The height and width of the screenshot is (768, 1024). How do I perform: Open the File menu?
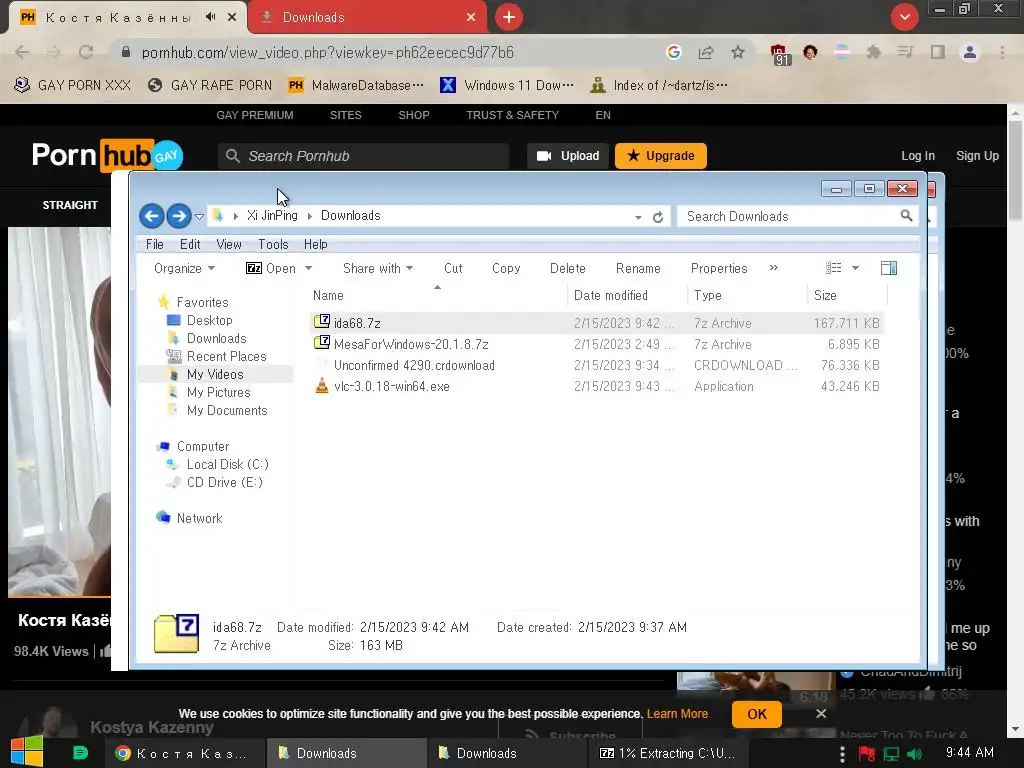155,244
